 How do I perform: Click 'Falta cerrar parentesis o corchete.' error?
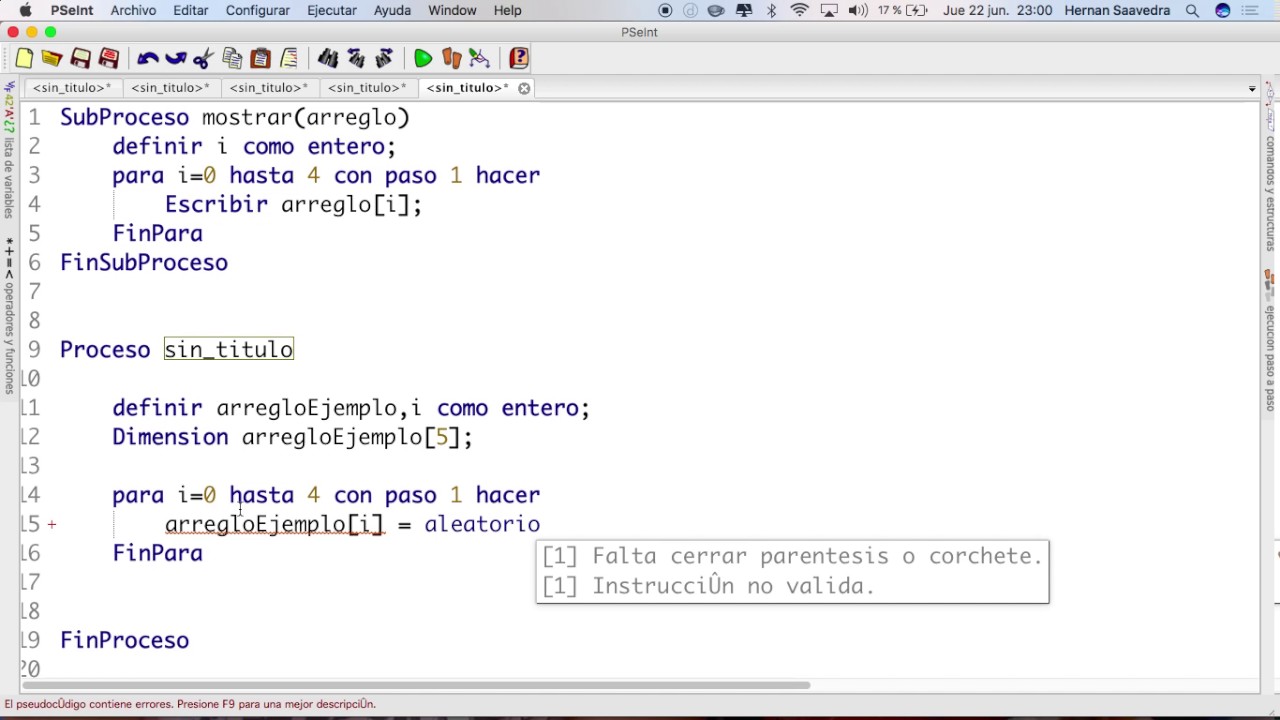coord(792,556)
